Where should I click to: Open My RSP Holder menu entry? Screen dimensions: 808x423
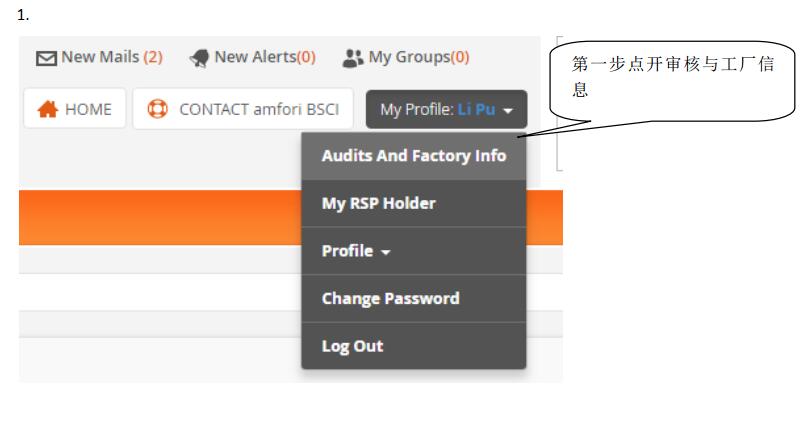point(414,204)
